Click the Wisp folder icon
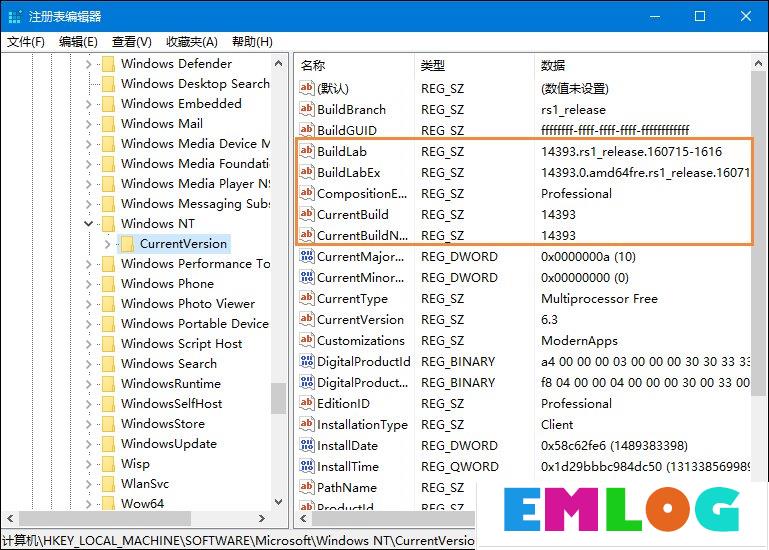This screenshot has height=550, width=769. coord(108,464)
